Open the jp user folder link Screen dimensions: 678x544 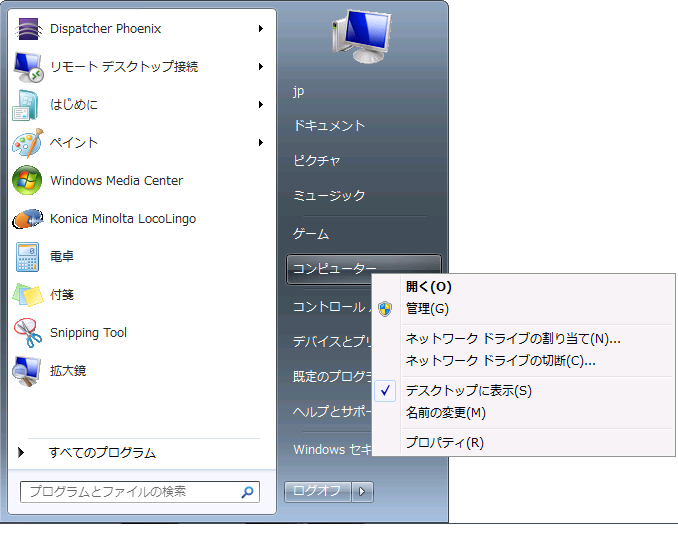(299, 92)
